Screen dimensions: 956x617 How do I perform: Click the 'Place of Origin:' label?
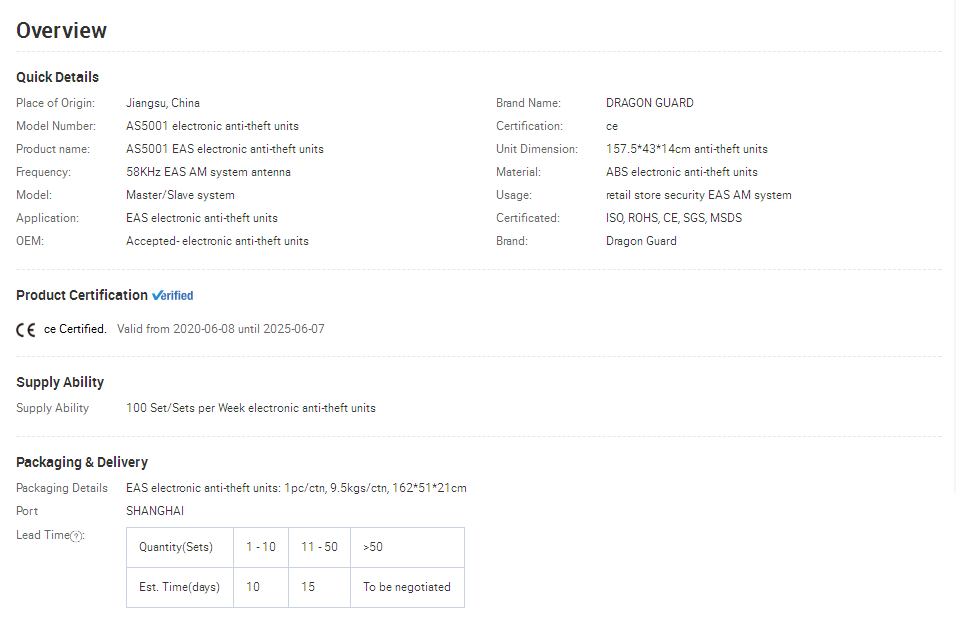point(55,103)
